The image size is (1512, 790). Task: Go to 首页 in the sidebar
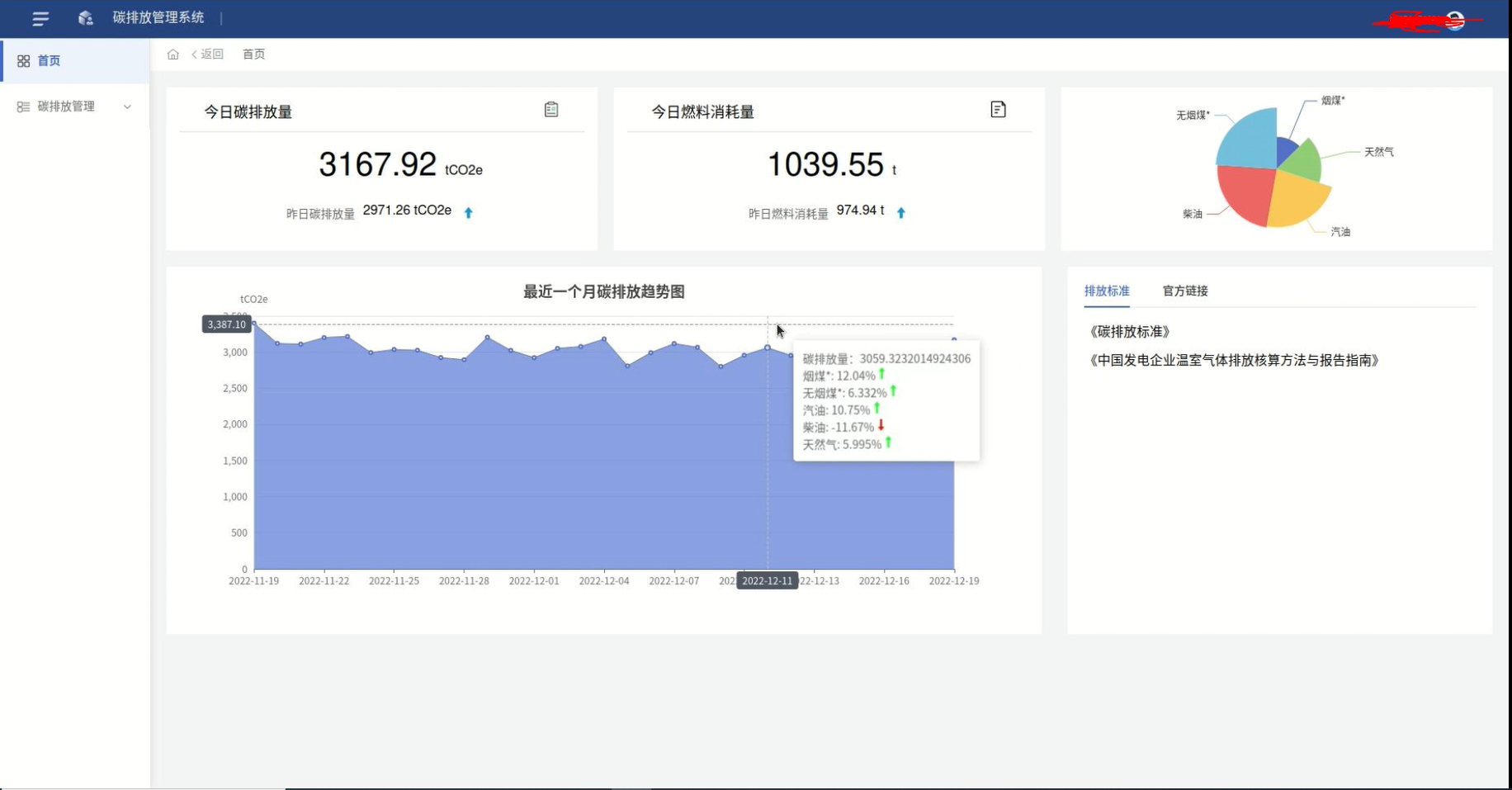(75, 60)
